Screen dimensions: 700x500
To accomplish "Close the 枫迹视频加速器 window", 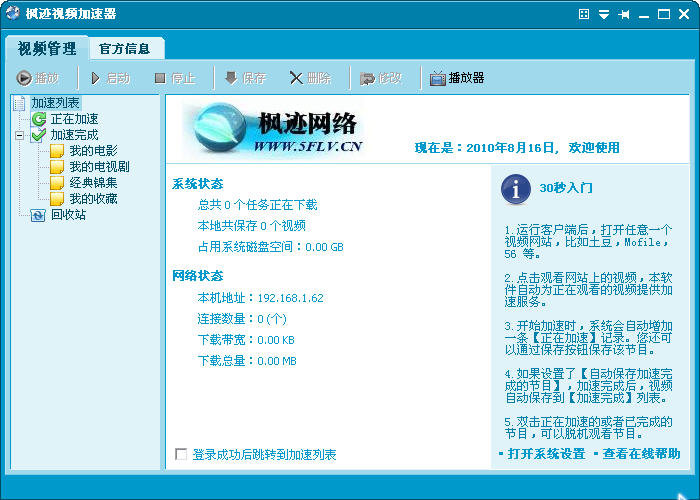I will [684, 14].
